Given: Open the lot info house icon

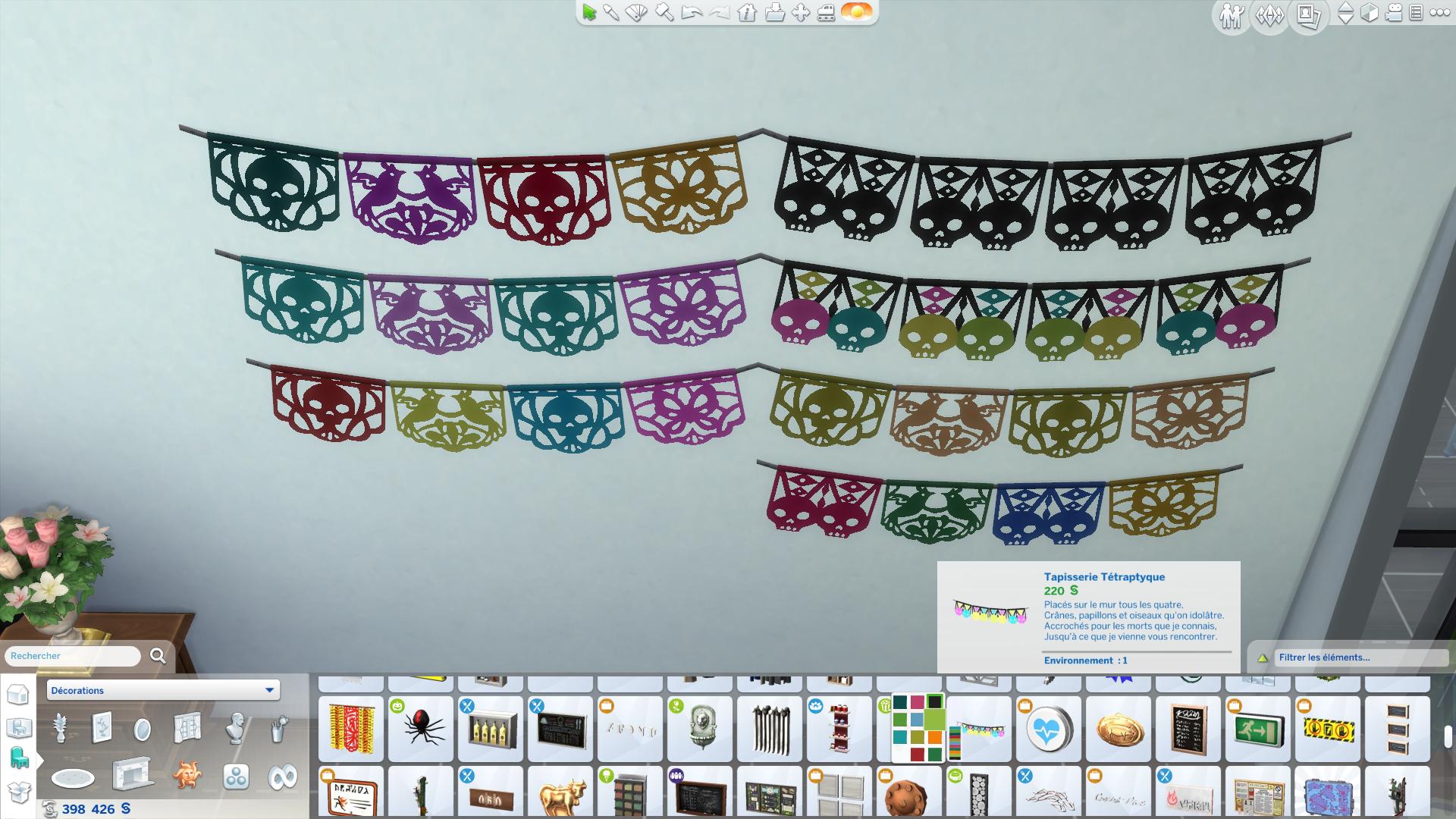Looking at the screenshot, I should 747,13.
